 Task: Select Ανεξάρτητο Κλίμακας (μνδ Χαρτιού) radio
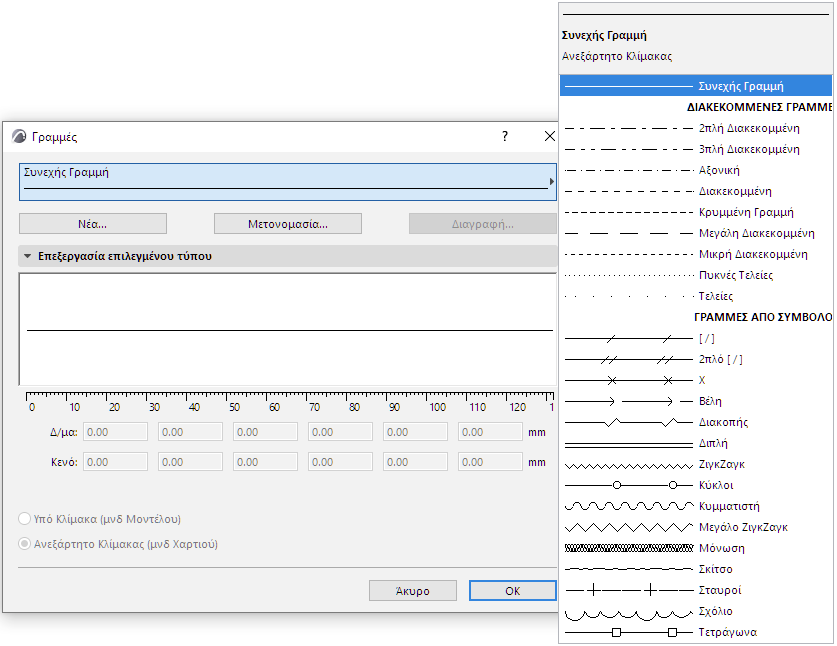point(25,544)
